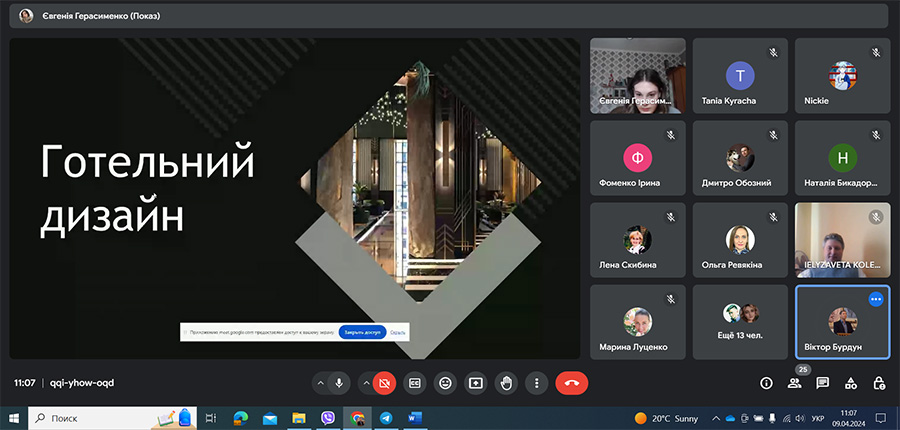Viewport: 900px width, 430px height.
Task: Show hidden system tray icons
Action: pos(716,418)
